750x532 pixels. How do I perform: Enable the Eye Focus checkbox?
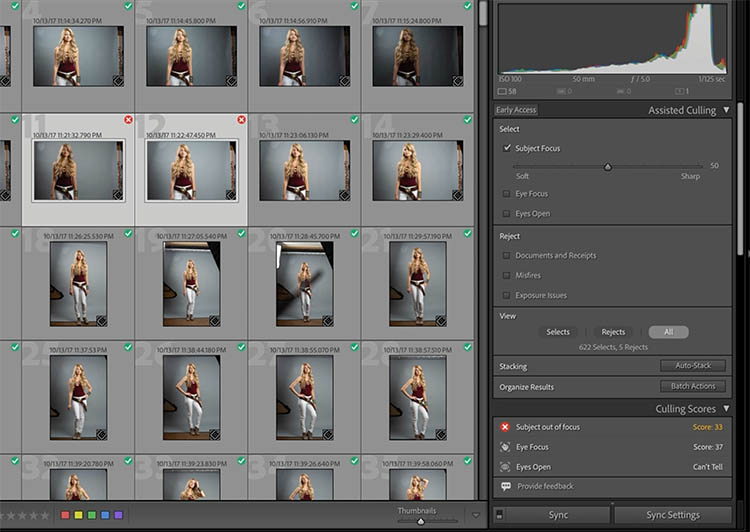(507, 194)
